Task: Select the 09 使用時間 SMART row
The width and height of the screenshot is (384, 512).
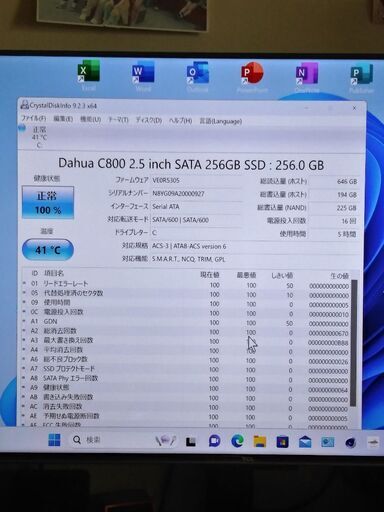Action: coord(186,303)
